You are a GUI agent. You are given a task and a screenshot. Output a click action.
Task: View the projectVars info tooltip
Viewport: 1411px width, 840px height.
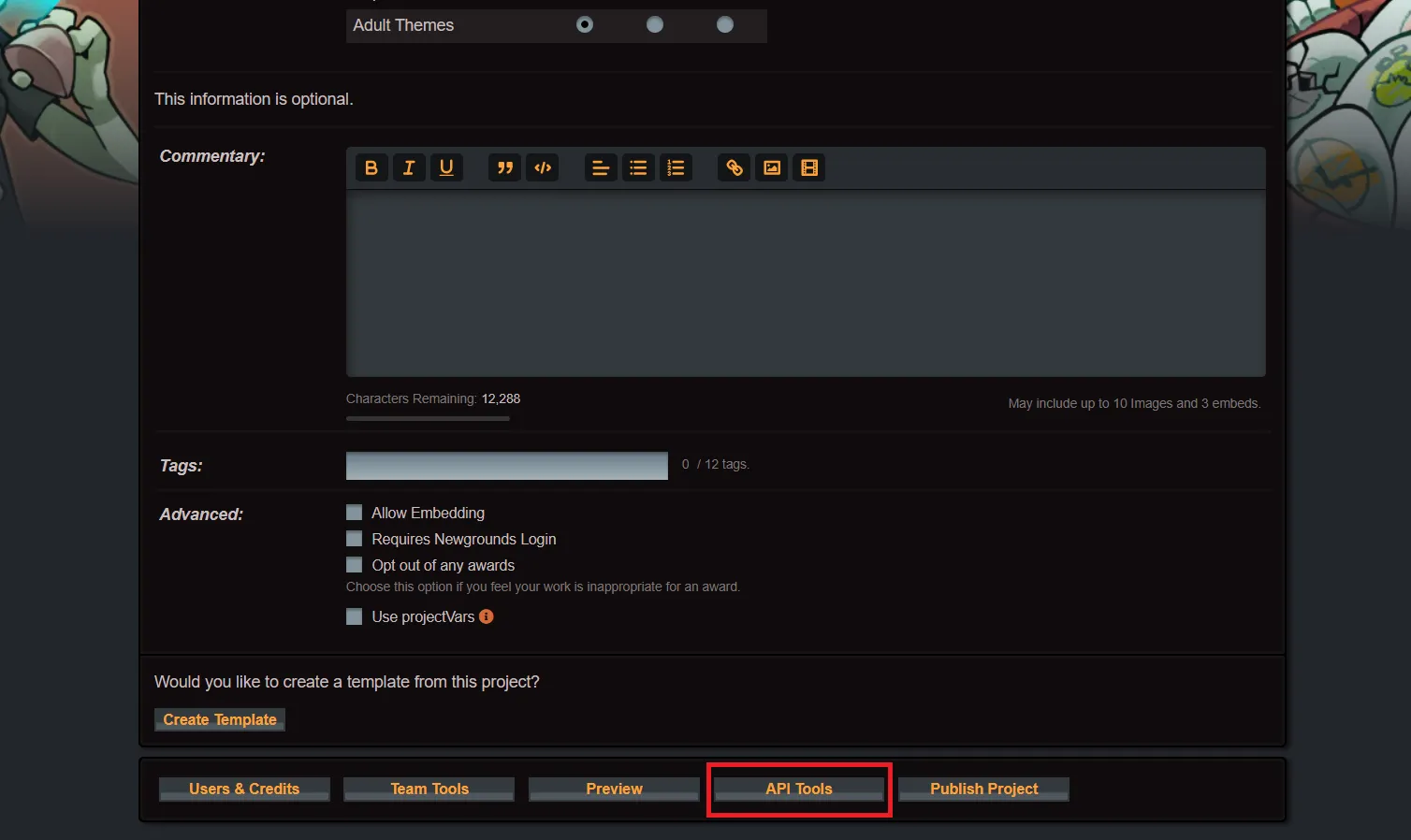(x=486, y=616)
